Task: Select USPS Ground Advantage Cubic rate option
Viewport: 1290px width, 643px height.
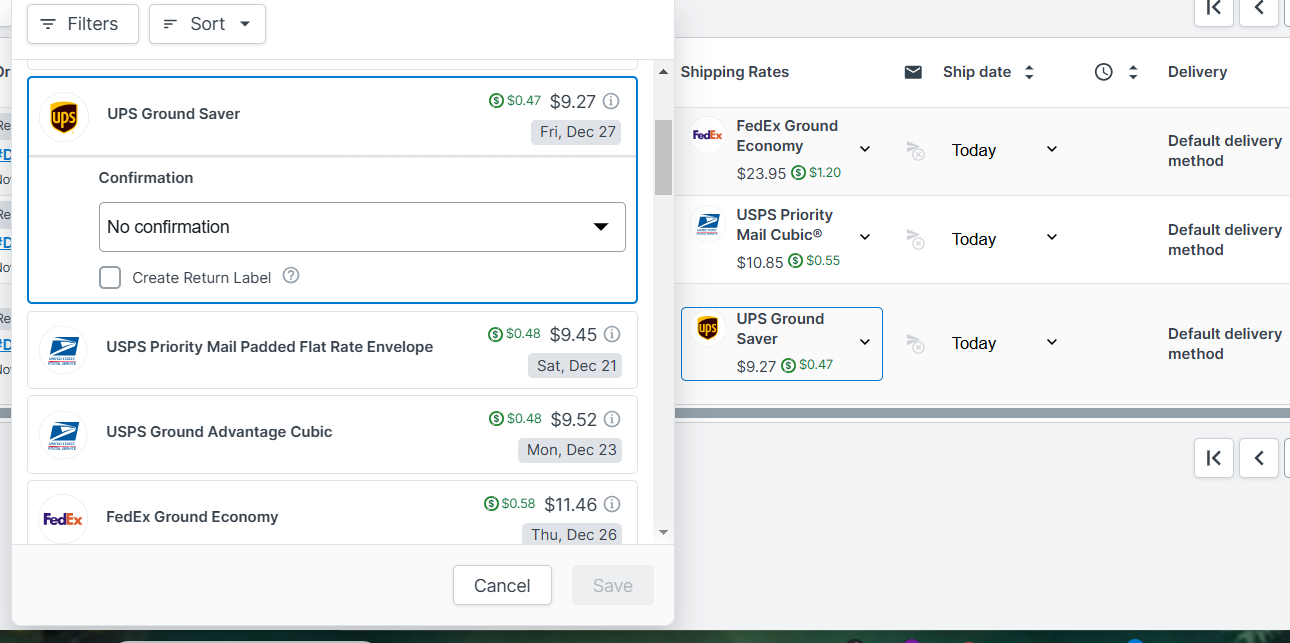Action: tap(332, 434)
